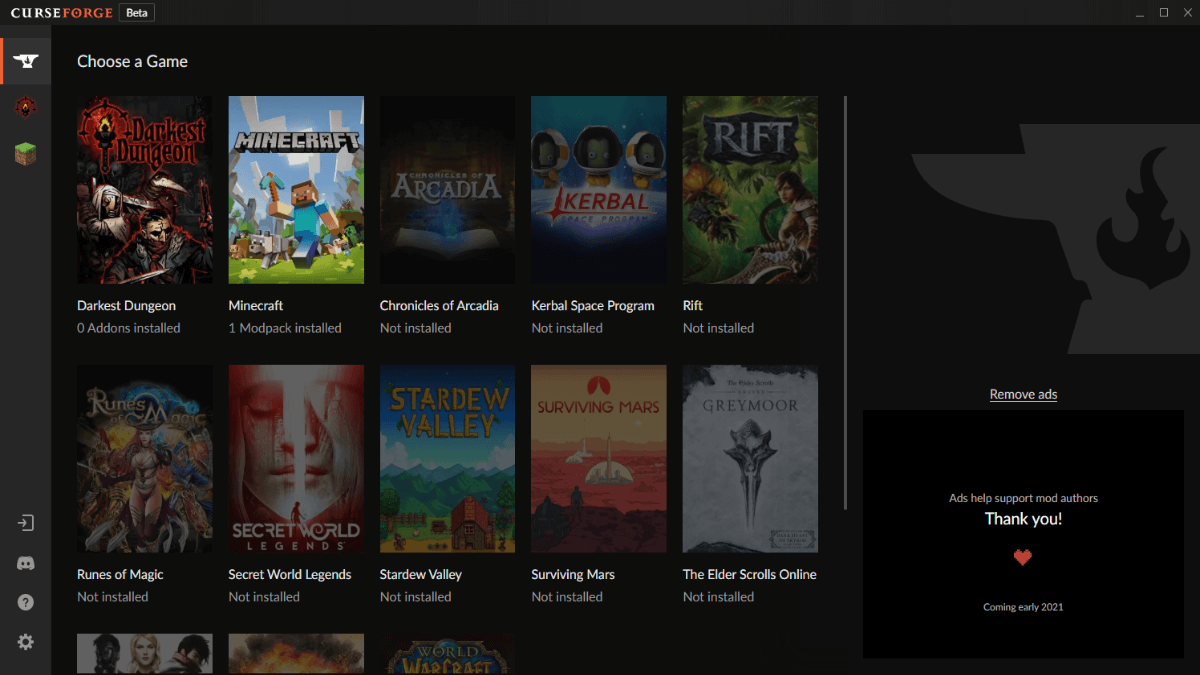Click the Secret World Legends title text
1200x675 pixels.
click(290, 574)
